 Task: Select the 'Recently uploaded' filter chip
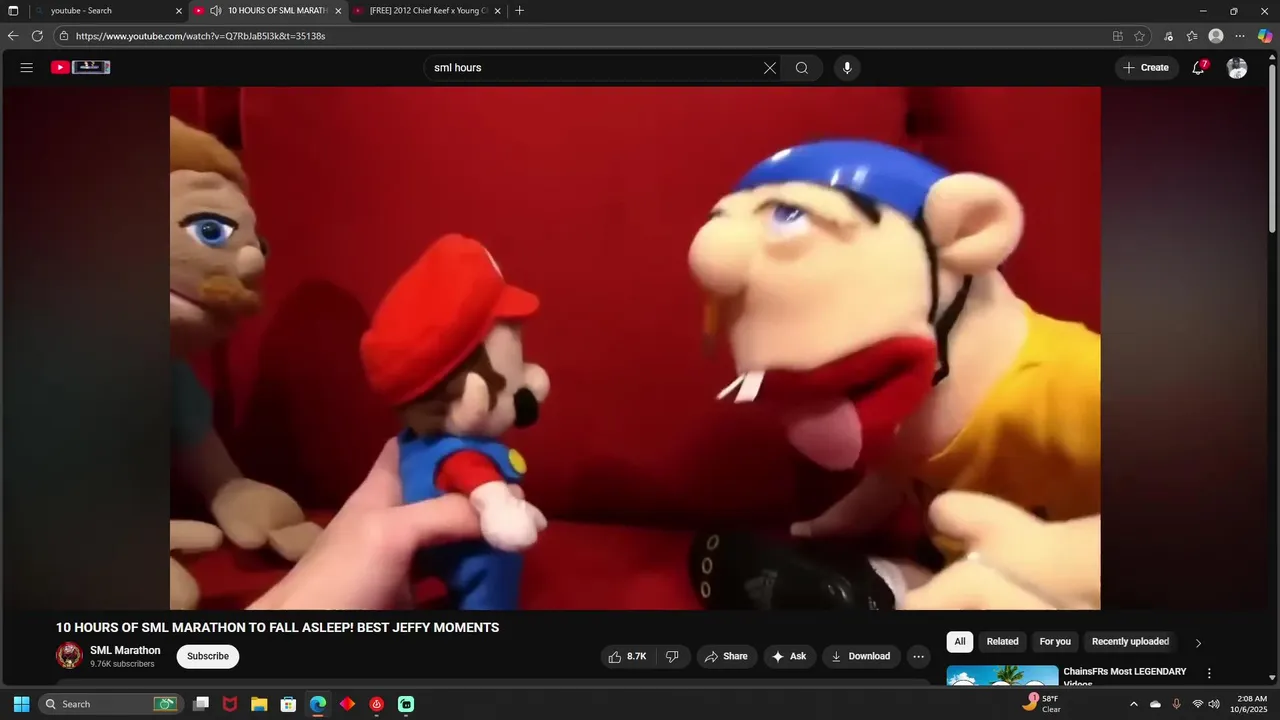coord(1130,642)
